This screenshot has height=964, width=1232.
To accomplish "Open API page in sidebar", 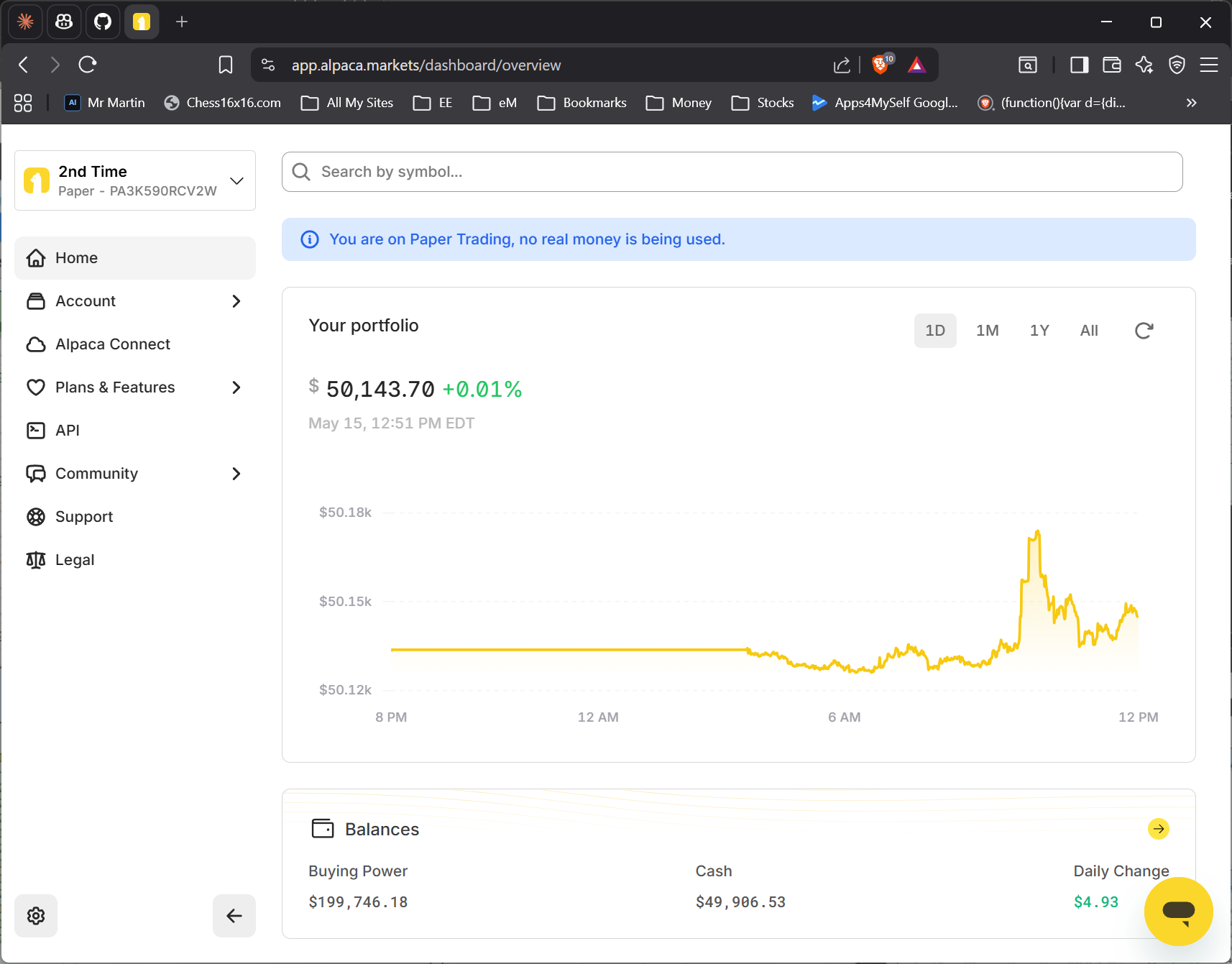I will 135,431.
